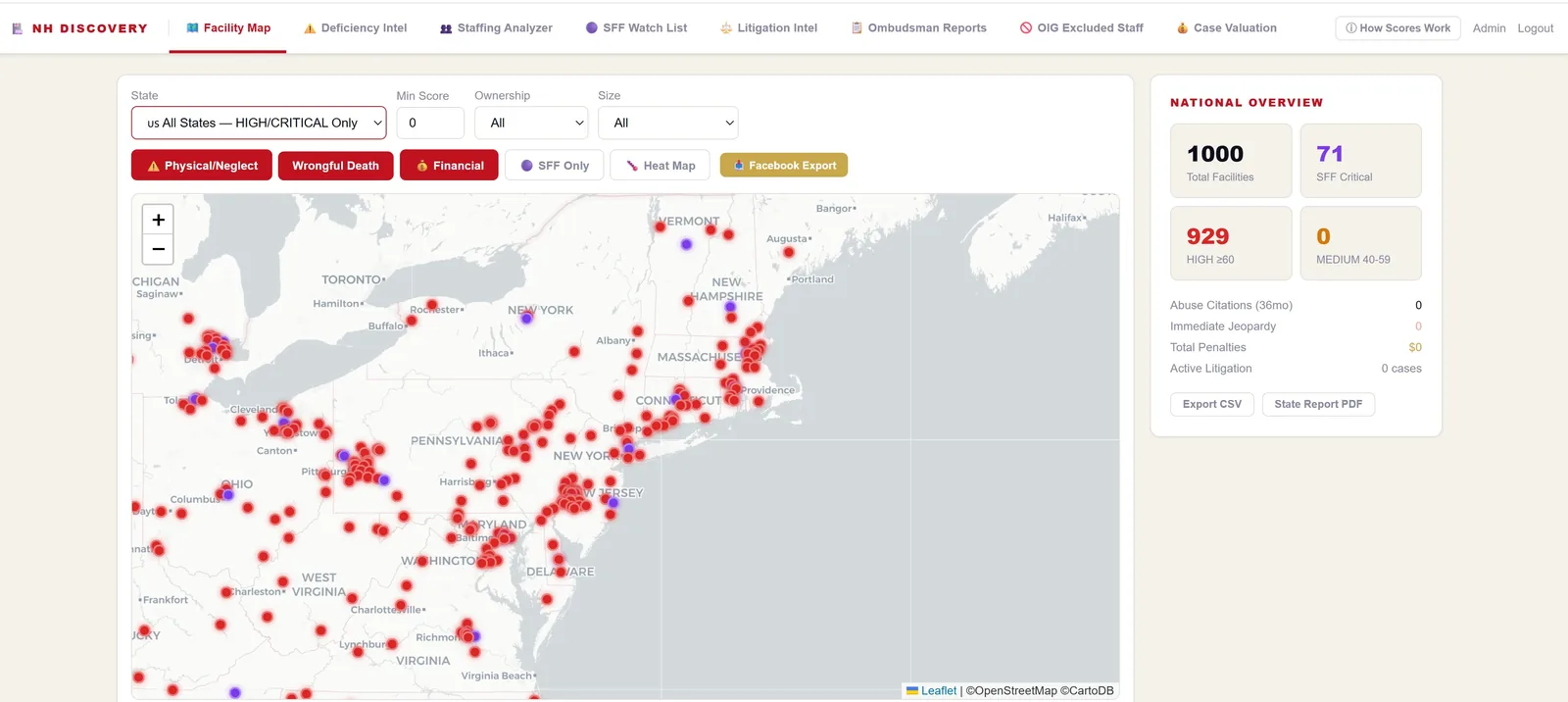Toggle the Financial filter
1568x702 pixels.
point(449,166)
